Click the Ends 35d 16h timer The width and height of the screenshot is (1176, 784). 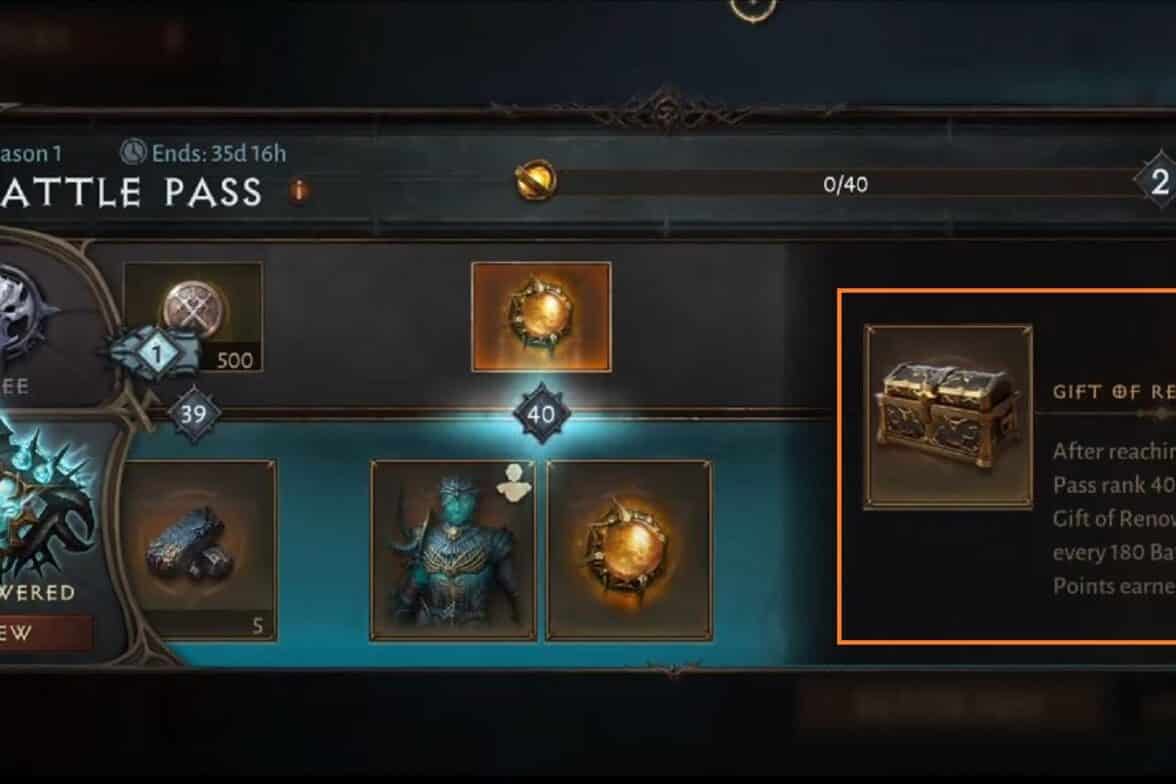coord(218,154)
